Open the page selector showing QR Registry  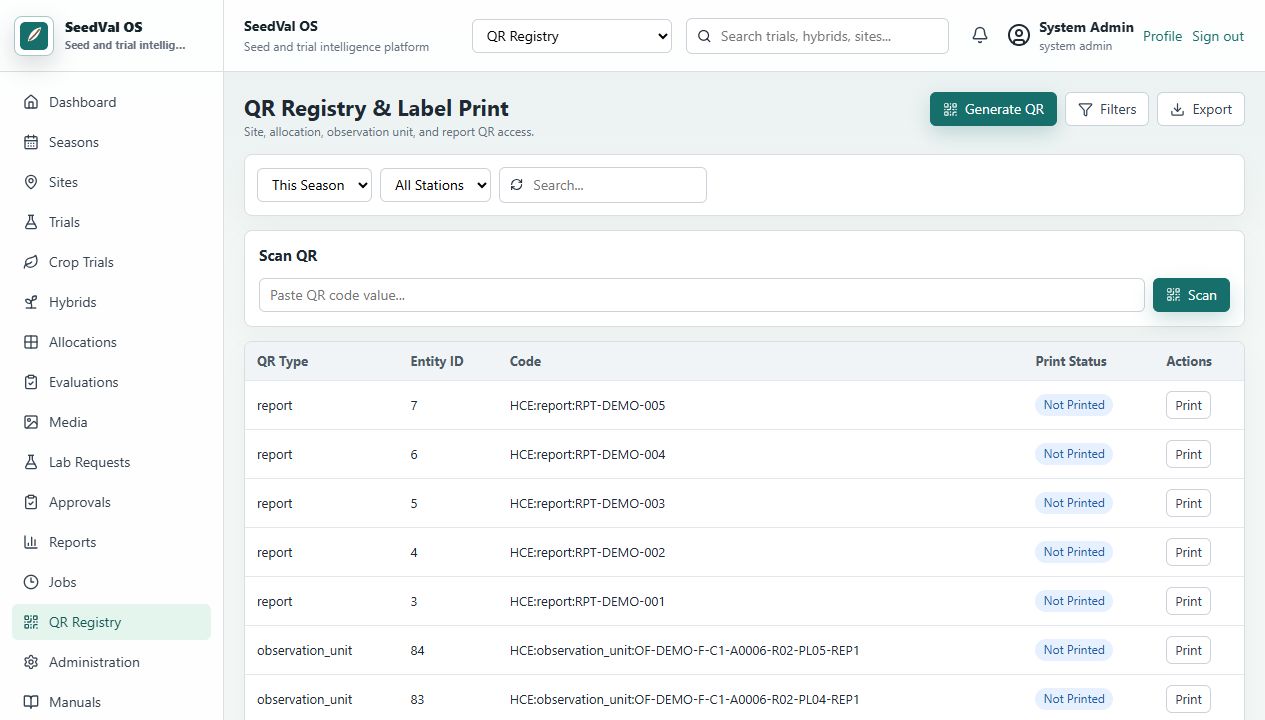572,36
